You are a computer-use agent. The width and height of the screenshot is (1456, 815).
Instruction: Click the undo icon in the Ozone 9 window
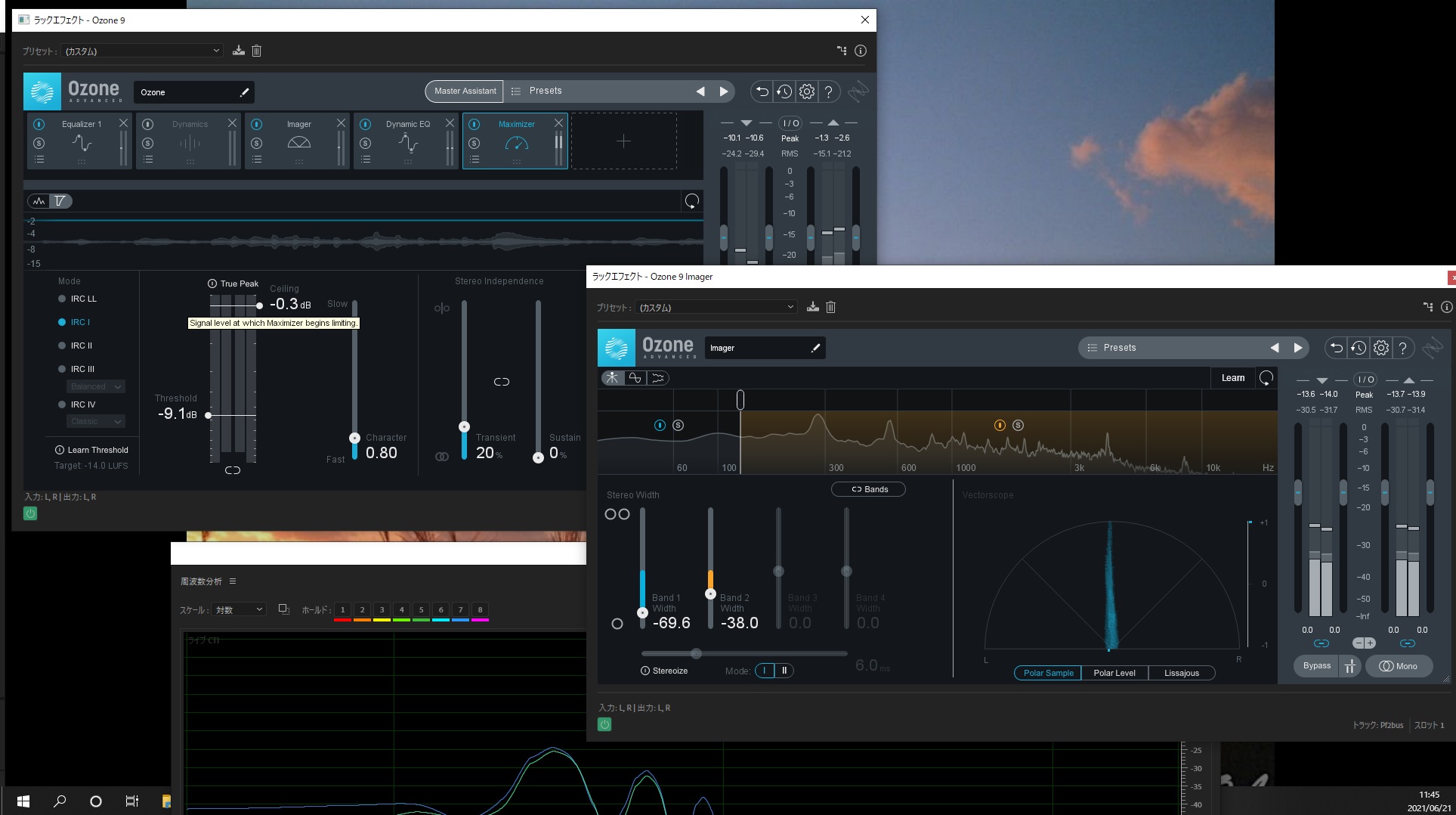tap(762, 91)
